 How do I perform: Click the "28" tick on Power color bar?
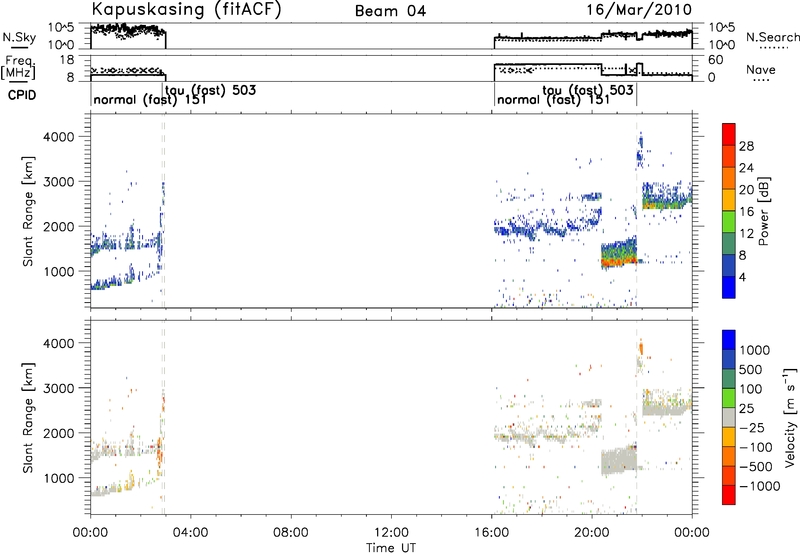point(746,146)
